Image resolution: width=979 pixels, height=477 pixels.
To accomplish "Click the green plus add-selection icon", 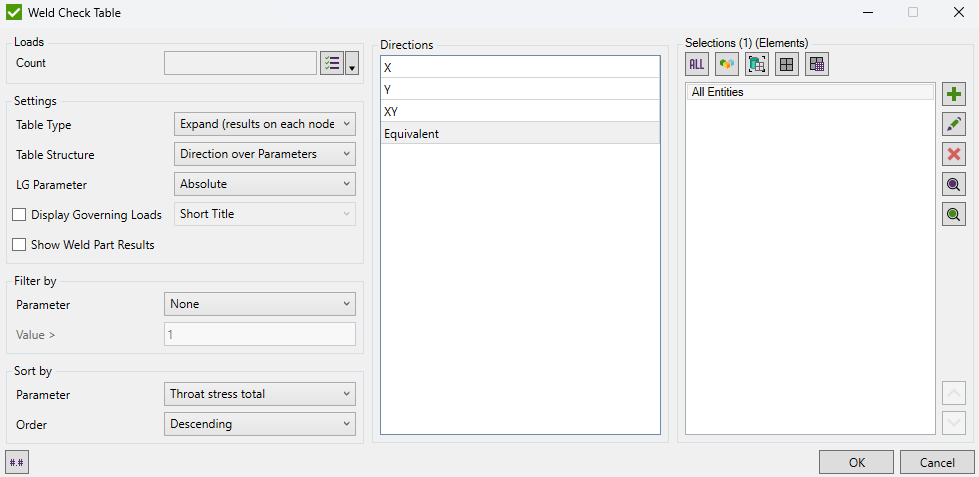I will point(954,94).
